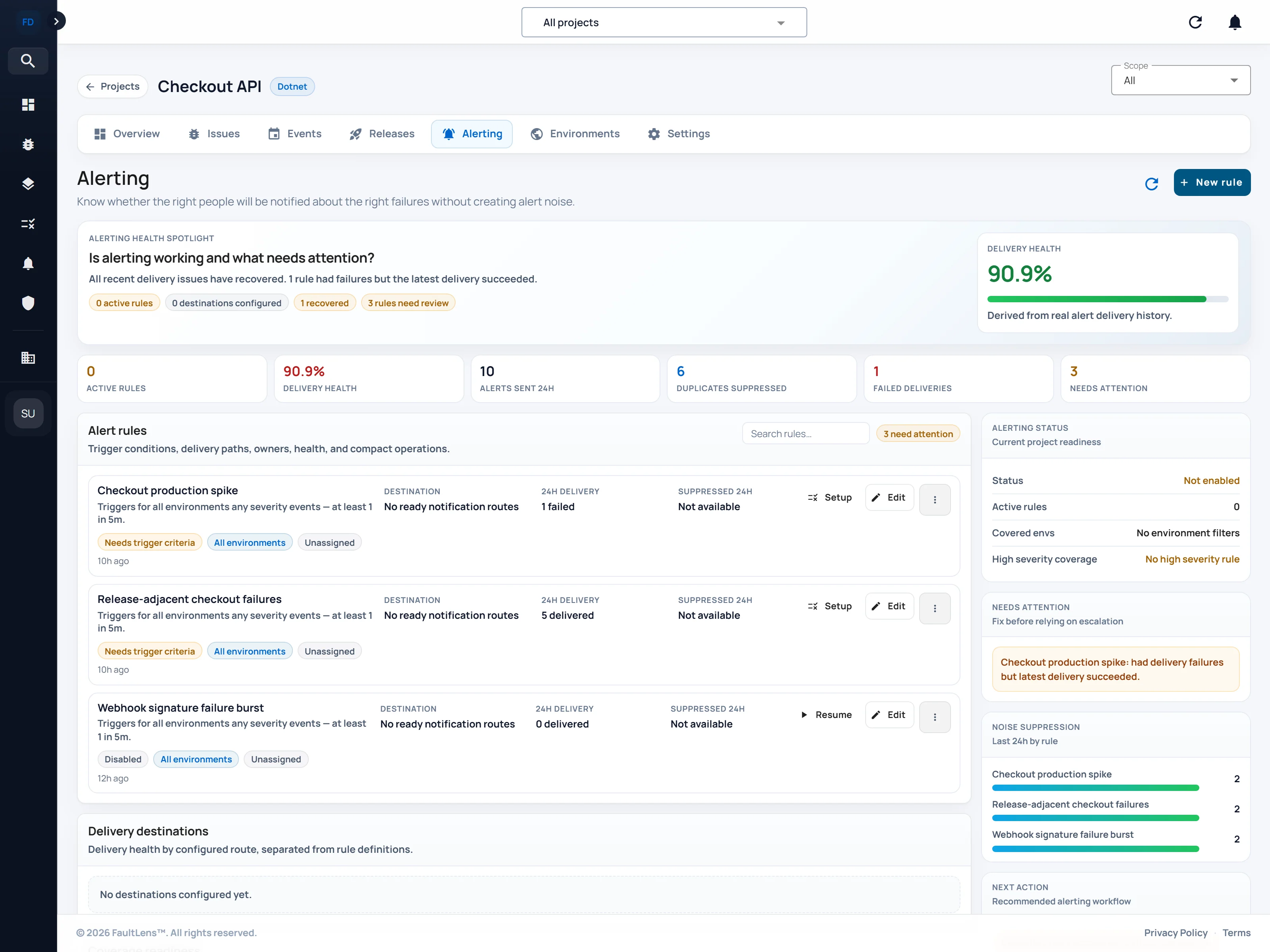Open the dashboard grid icon in sidebar

27,104
